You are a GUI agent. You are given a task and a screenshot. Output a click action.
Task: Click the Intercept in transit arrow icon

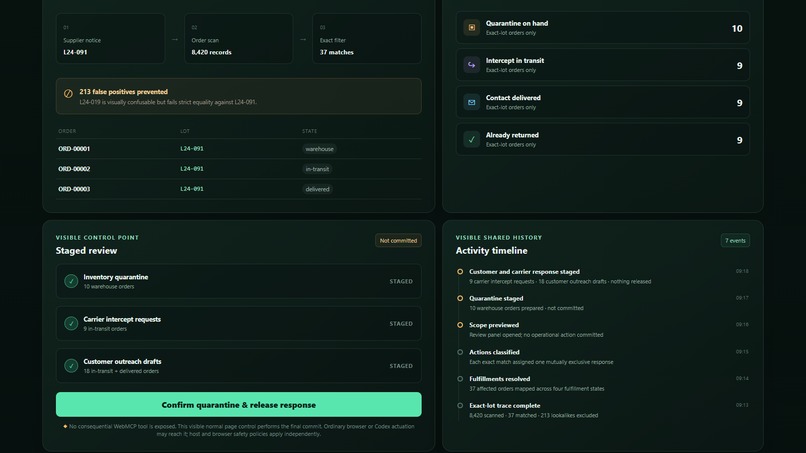pos(471,65)
